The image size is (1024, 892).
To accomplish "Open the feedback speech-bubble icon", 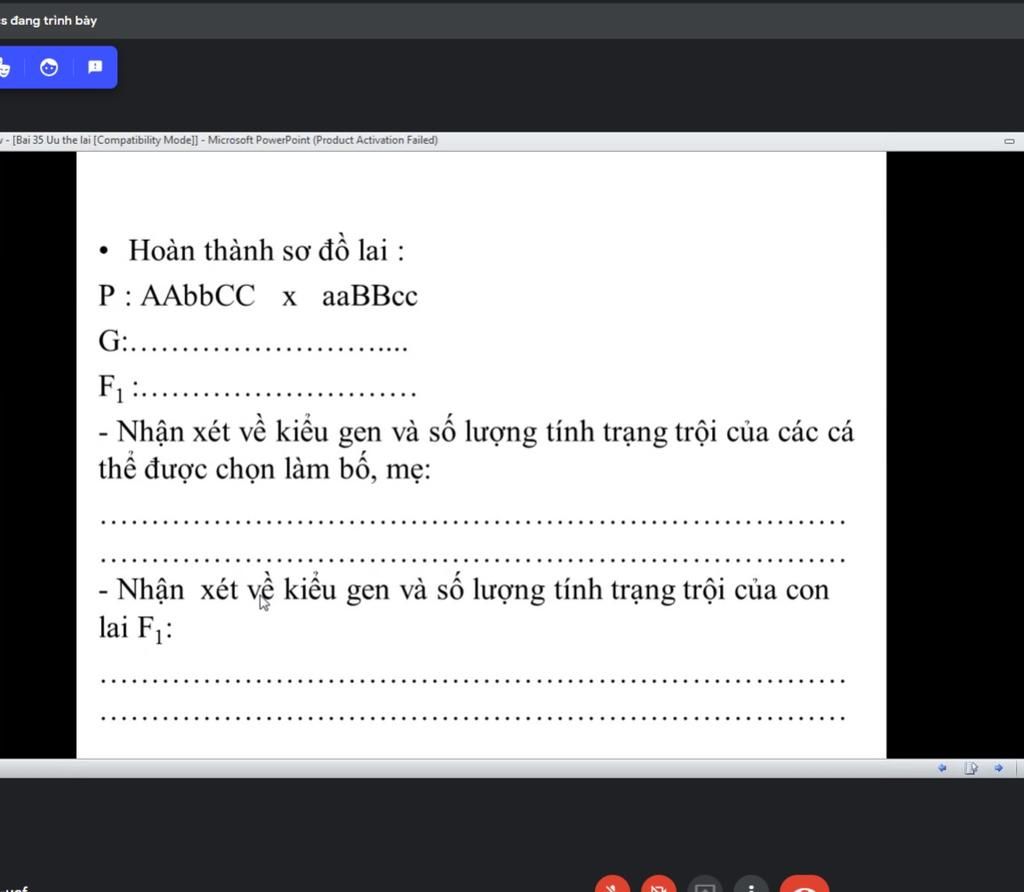I will coord(95,67).
